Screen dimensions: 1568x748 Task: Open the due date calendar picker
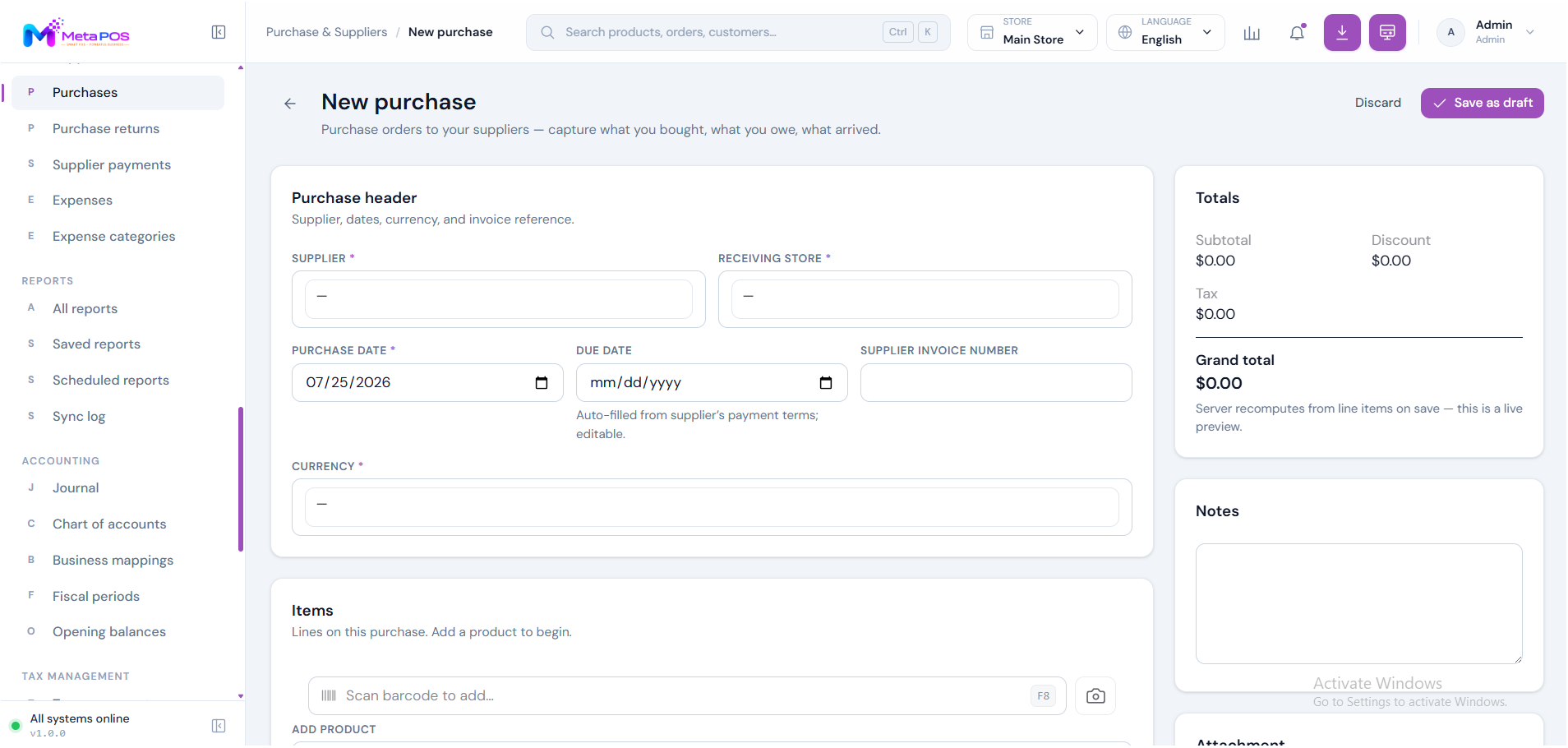click(x=826, y=383)
